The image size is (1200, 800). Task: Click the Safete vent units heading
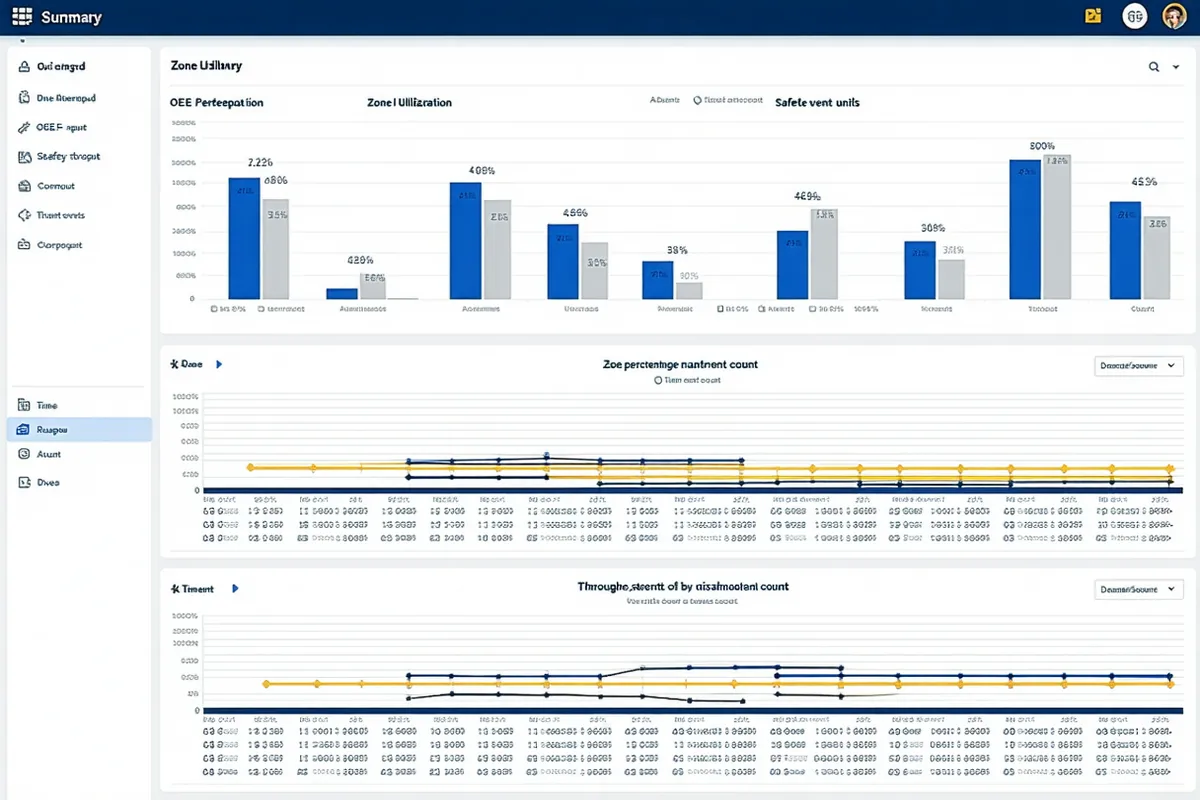[x=817, y=103]
